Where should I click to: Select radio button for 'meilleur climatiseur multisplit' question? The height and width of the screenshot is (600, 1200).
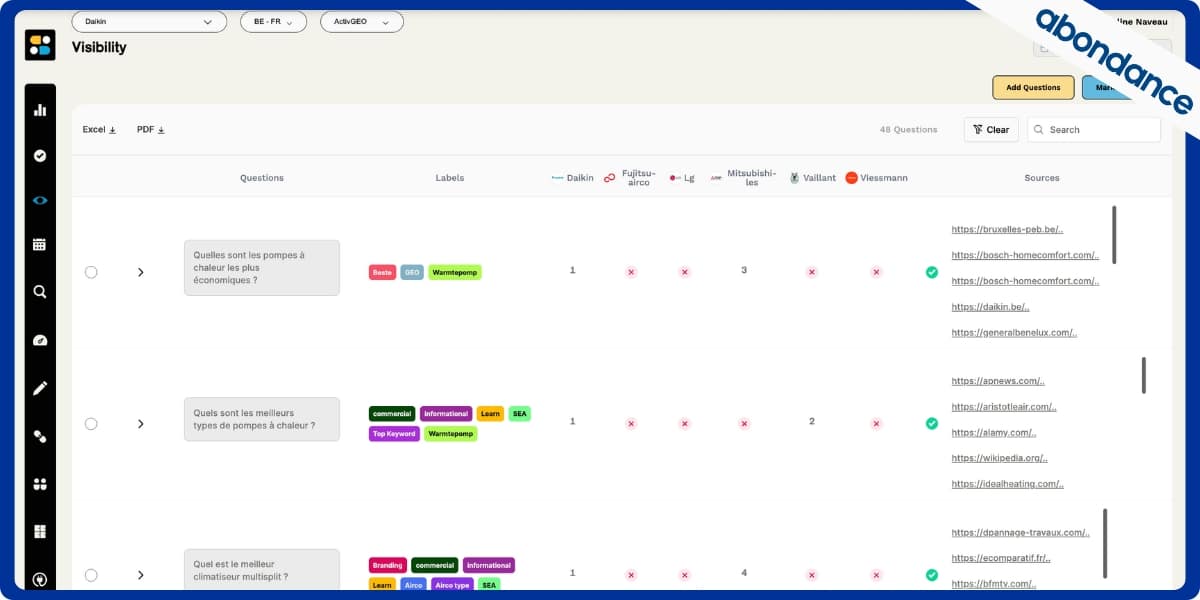point(91,575)
